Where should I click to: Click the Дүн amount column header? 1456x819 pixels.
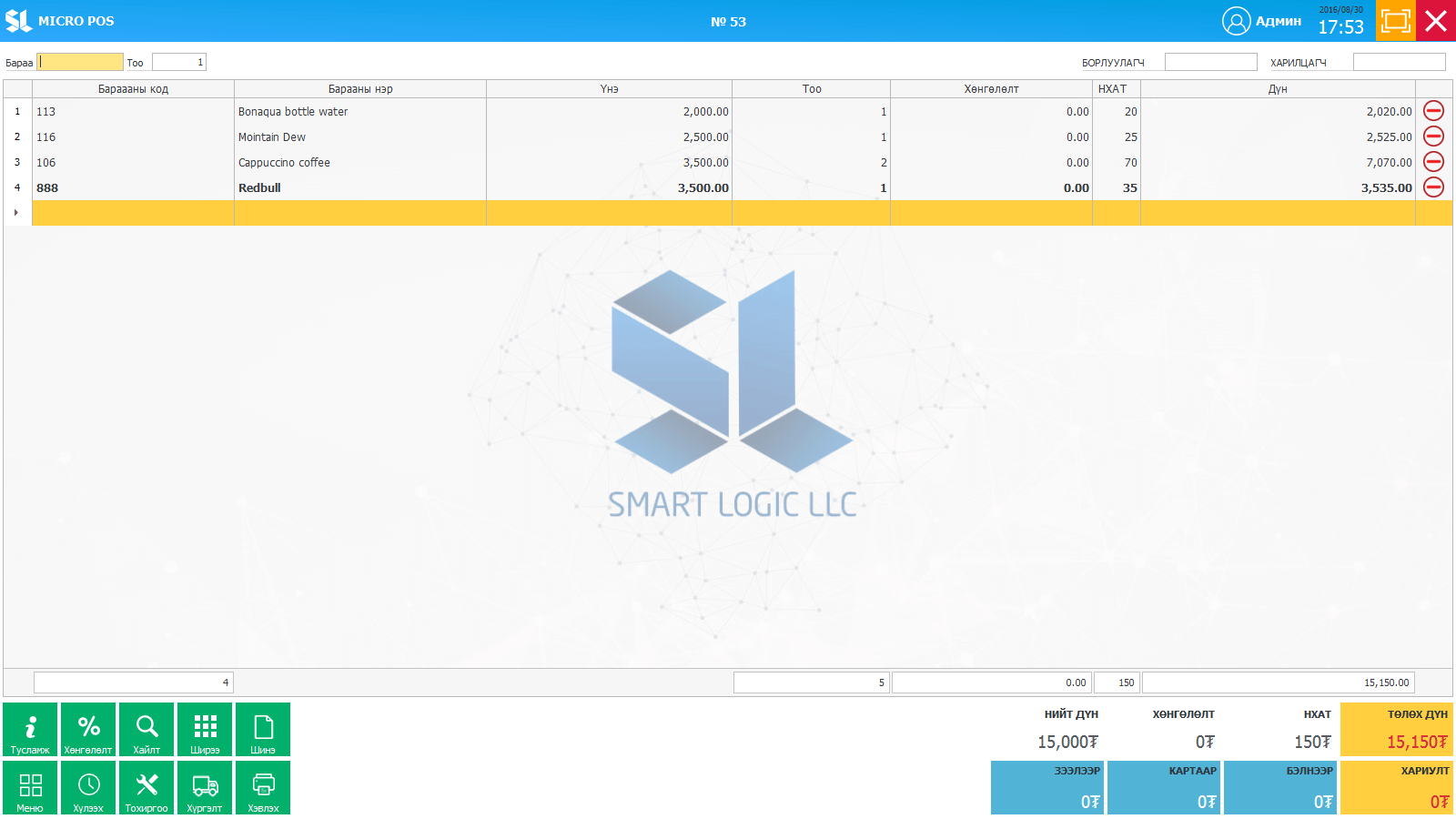(1278, 89)
